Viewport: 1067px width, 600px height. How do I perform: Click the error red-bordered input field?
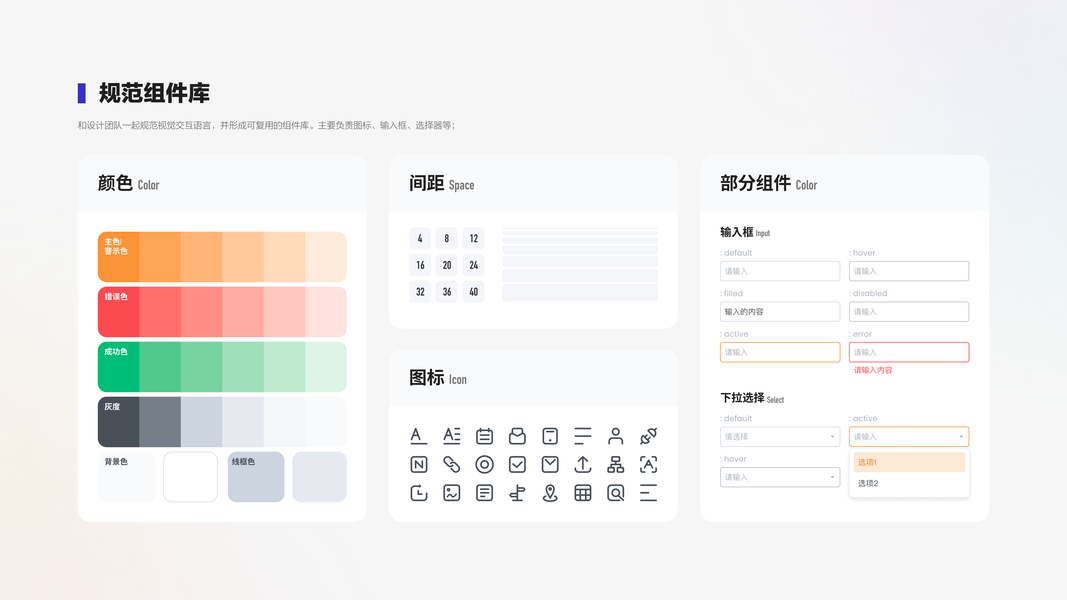[x=908, y=352]
